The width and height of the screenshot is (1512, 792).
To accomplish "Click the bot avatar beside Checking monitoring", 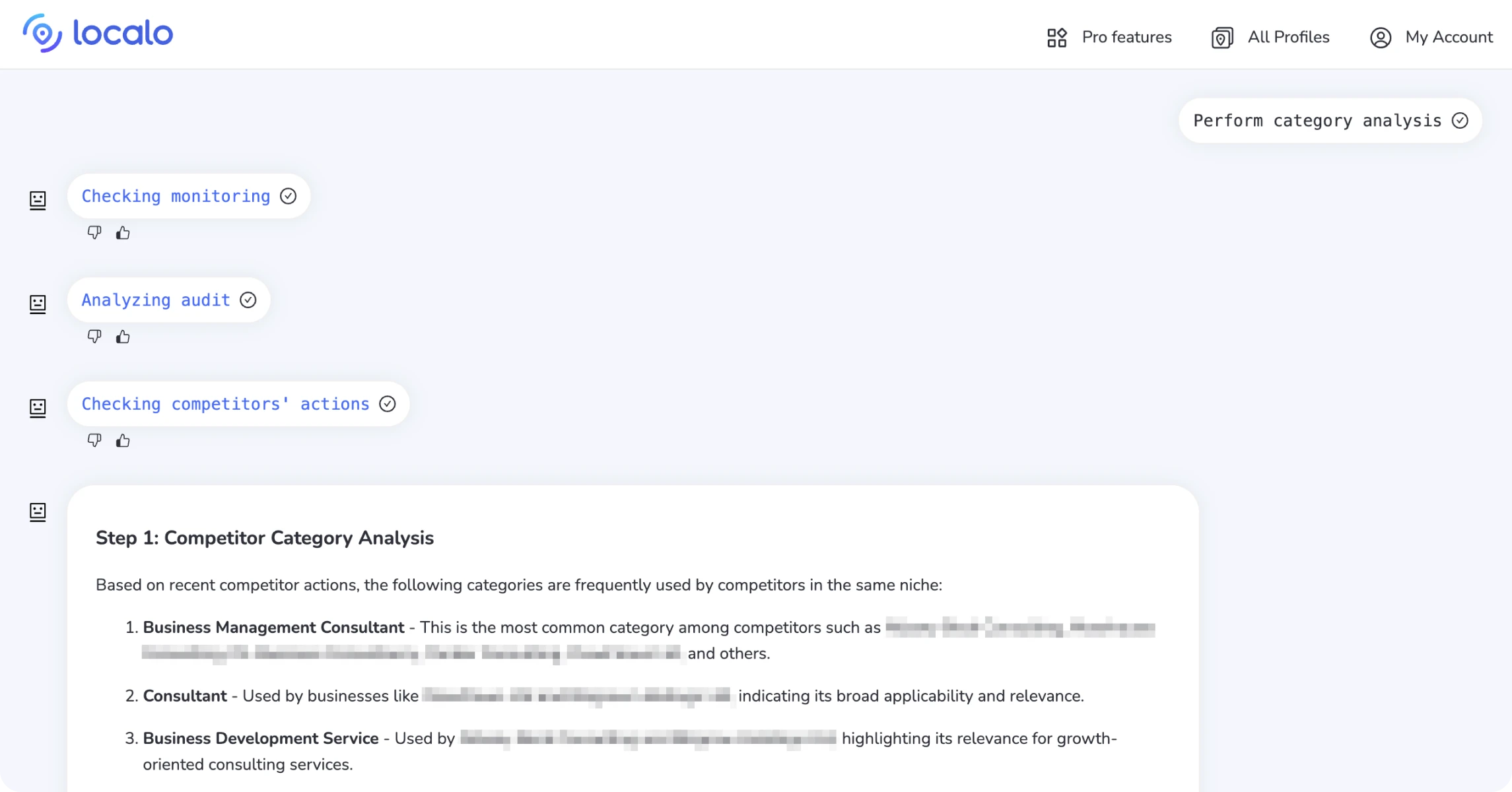I will click(x=38, y=201).
